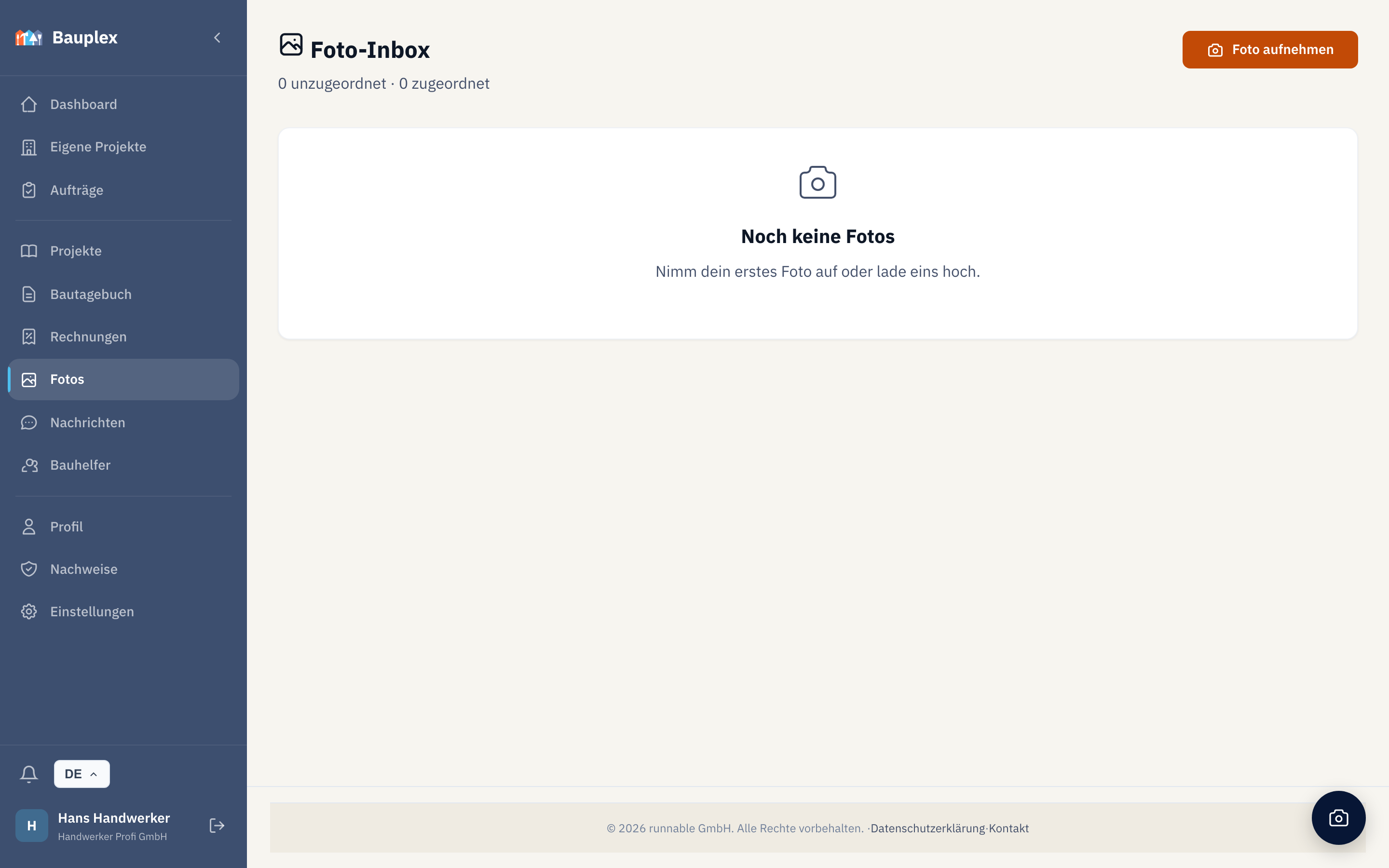Open the Rechnungen section
Screen dimensions: 1389x868
coord(123,337)
